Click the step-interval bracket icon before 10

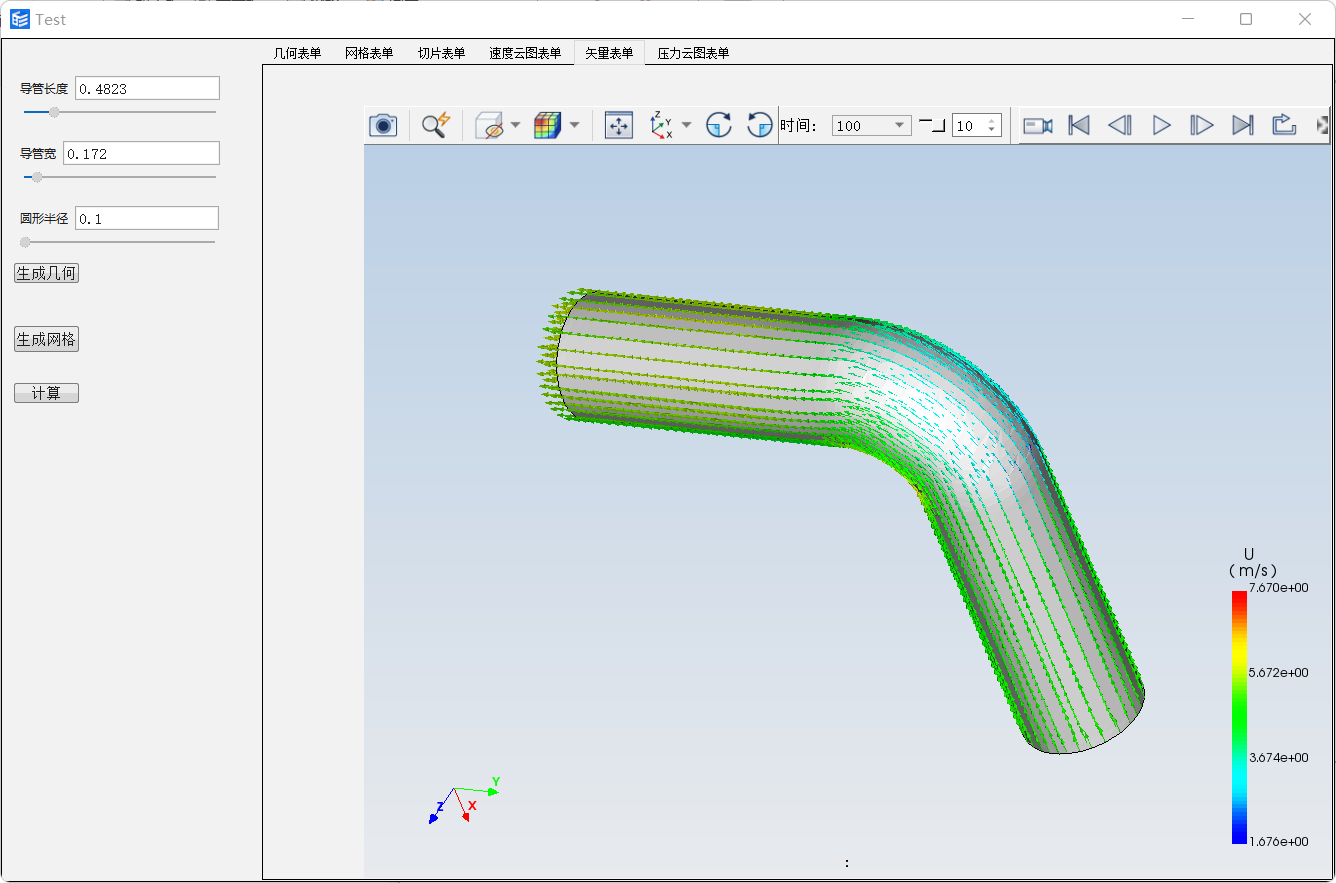click(x=932, y=125)
